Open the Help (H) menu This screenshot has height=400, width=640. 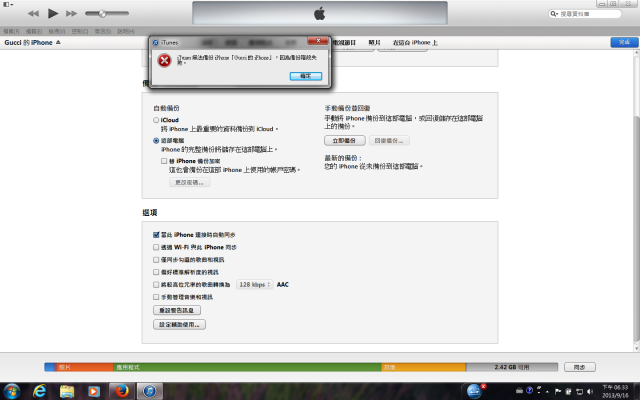pos(126,31)
